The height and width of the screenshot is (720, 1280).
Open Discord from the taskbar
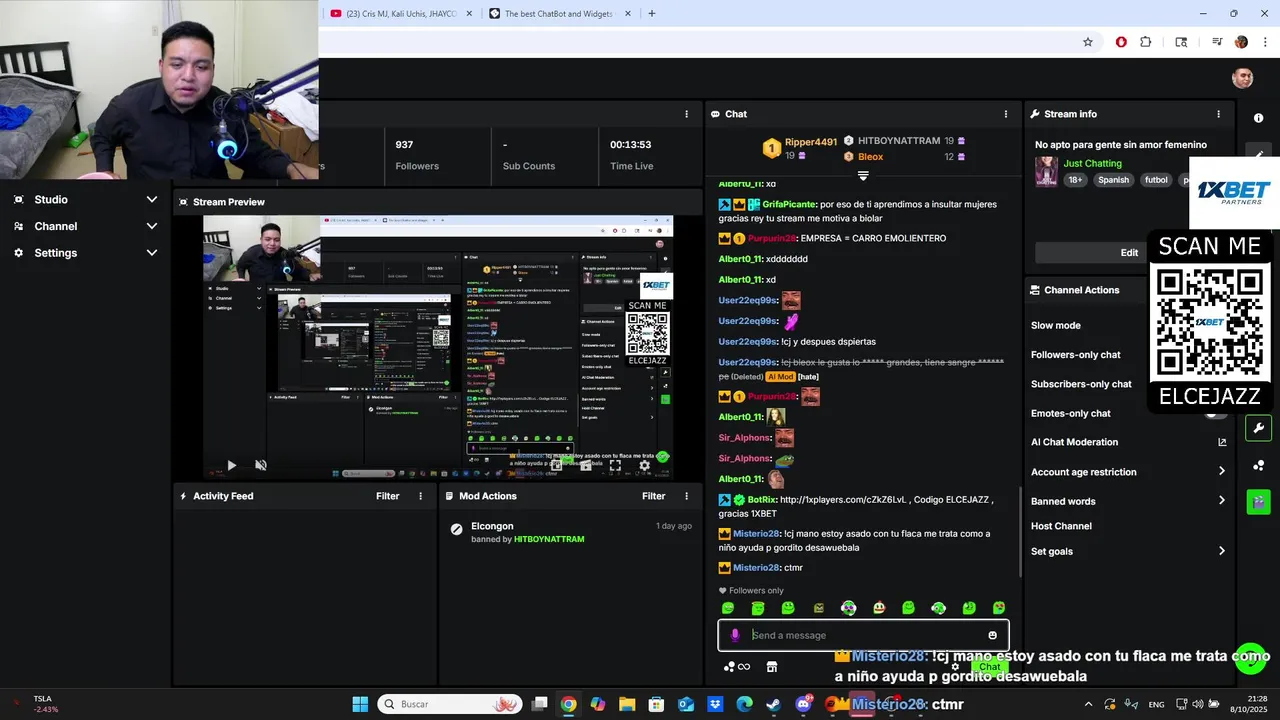803,704
